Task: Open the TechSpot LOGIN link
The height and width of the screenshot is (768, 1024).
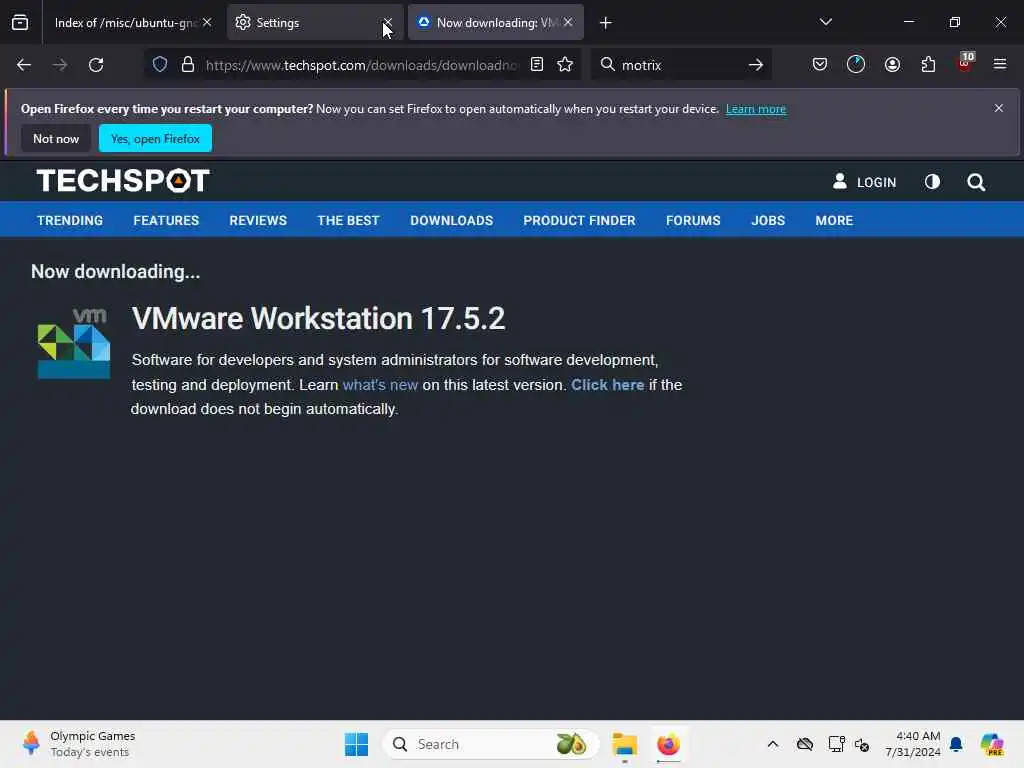Action: click(864, 182)
